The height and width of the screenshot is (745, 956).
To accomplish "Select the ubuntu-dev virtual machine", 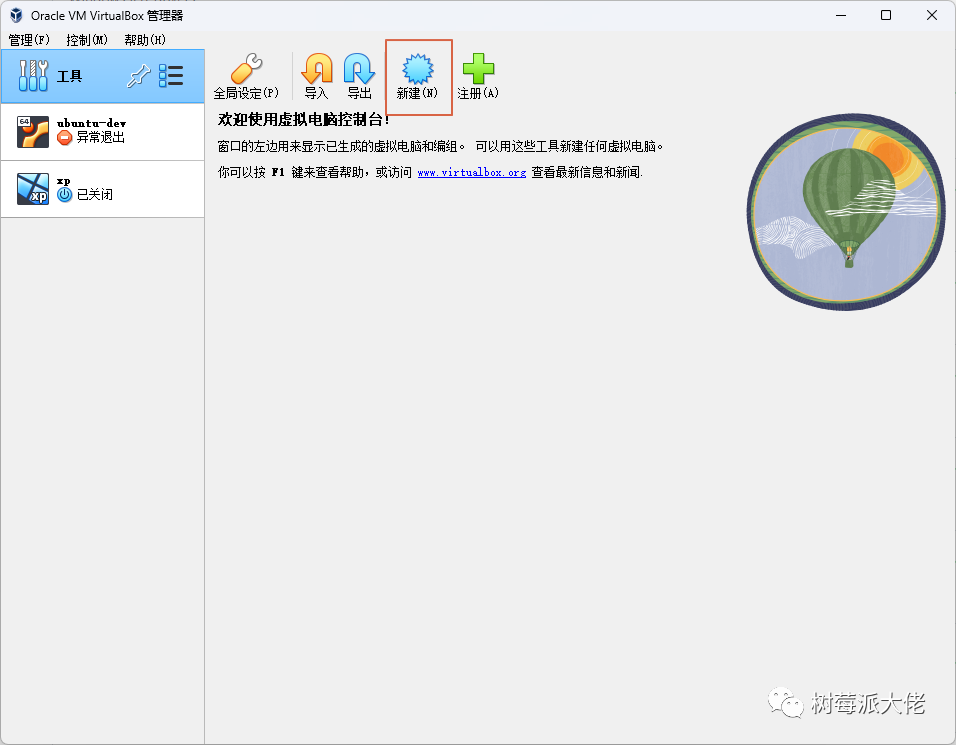I will click(102, 132).
